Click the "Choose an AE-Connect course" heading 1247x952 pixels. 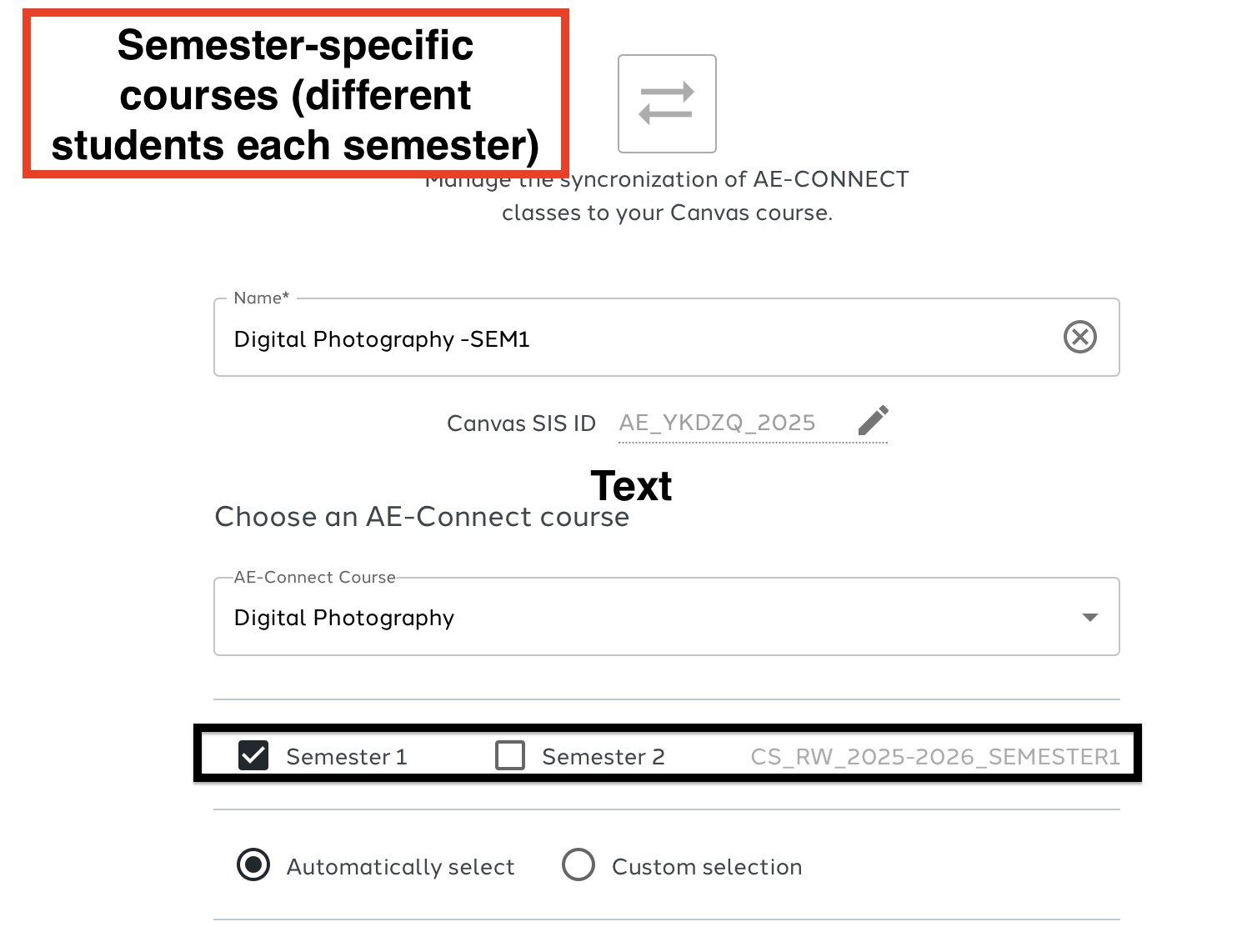tap(422, 518)
